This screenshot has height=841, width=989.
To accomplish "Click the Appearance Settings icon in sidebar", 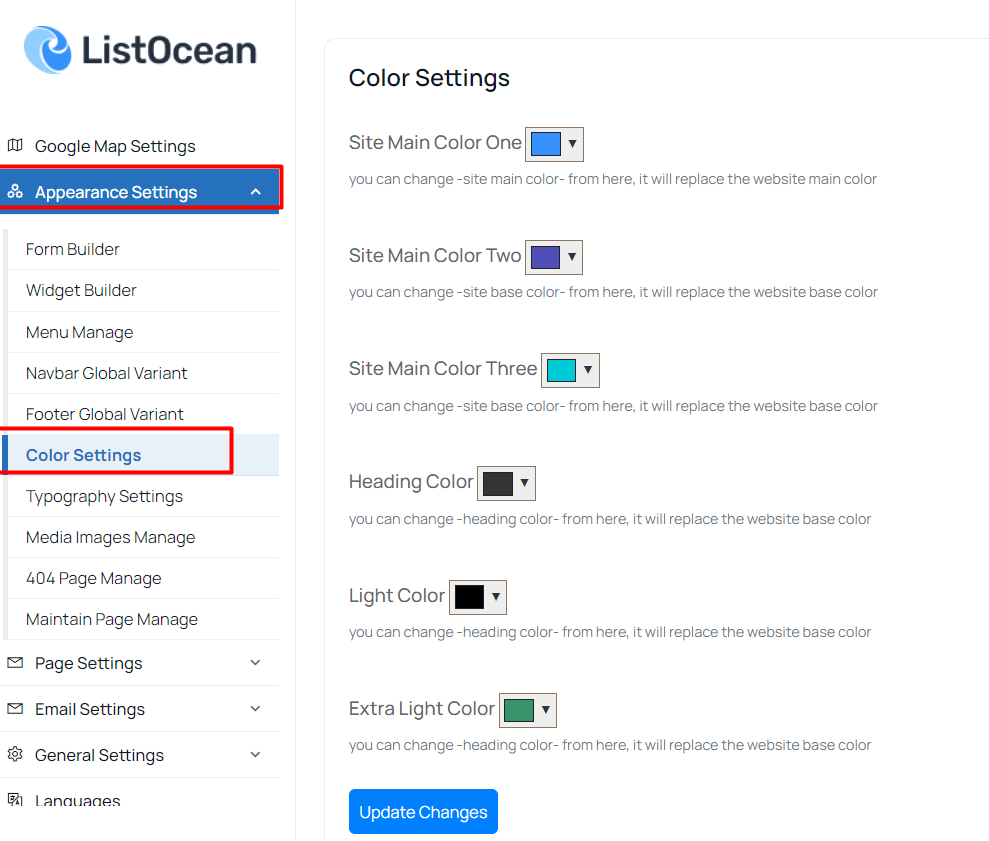I will point(15,191).
